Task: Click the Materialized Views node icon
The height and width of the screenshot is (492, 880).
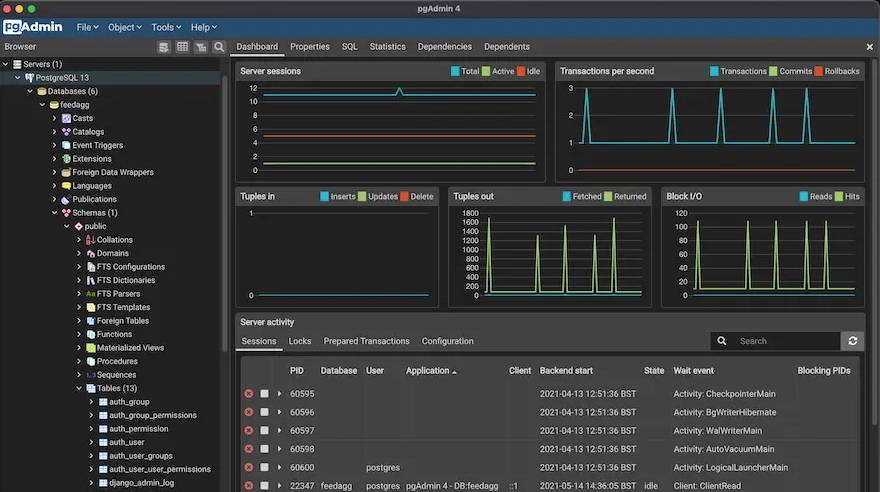Action: (x=90, y=348)
